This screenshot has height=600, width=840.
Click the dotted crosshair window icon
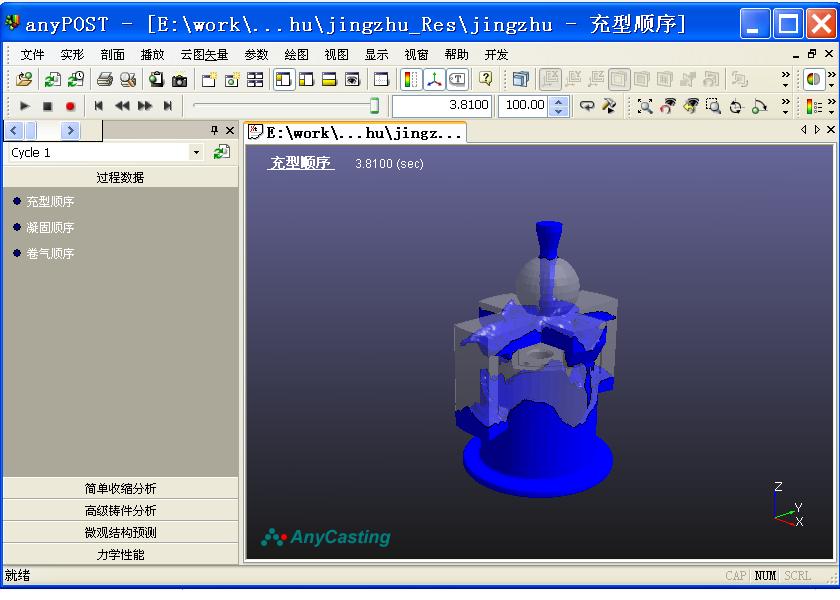381,80
